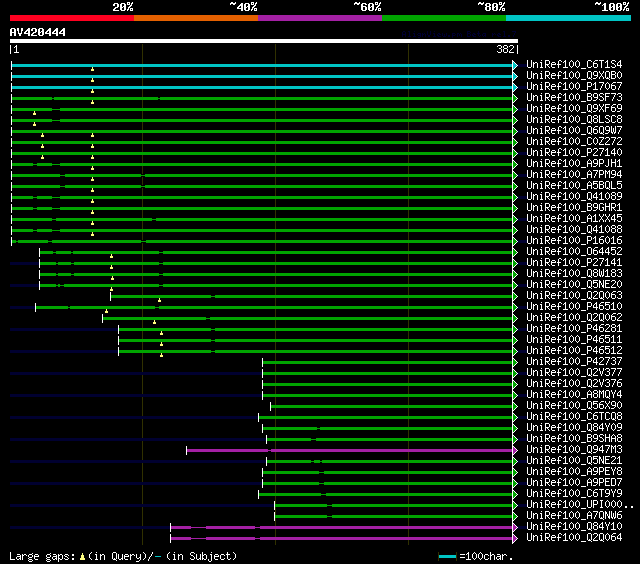Image resolution: width=640 pixels, height=564 pixels.
Task: Select the UniRef100_Q2V376 label
Action: point(574,384)
